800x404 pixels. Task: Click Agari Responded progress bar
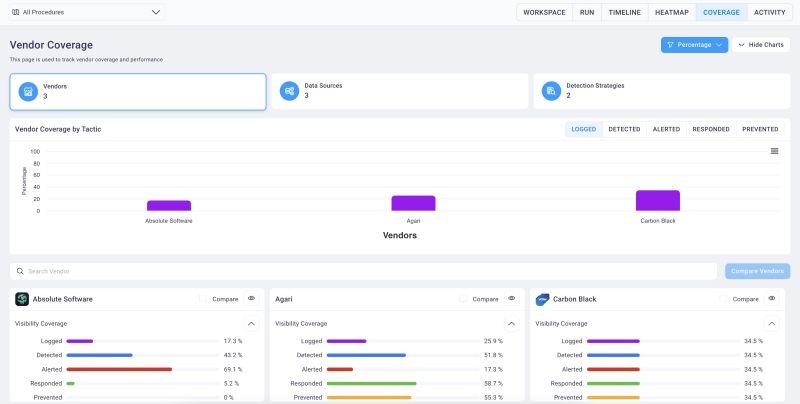pyautogui.click(x=403, y=384)
